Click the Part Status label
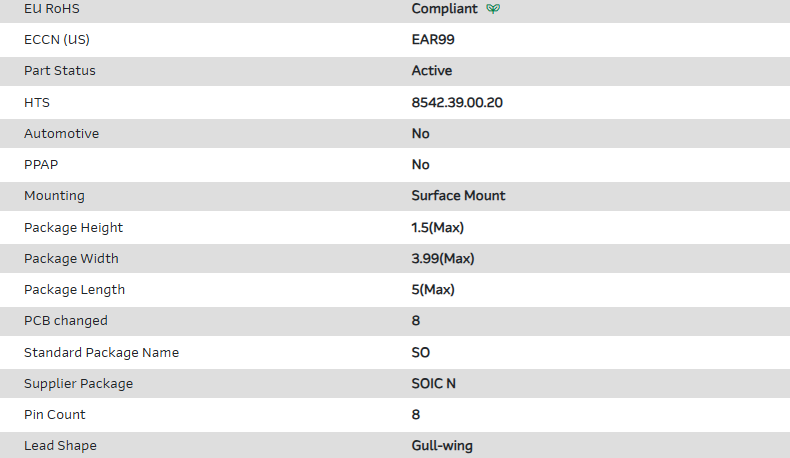Viewport: 790px width, 458px height. tap(60, 71)
